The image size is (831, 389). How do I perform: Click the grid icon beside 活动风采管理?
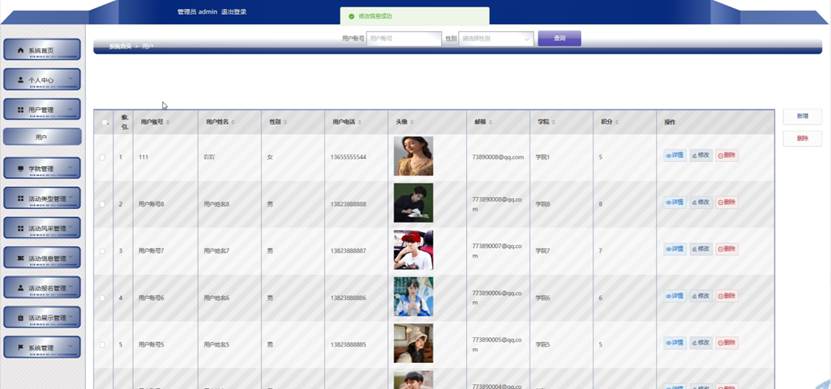point(21,228)
